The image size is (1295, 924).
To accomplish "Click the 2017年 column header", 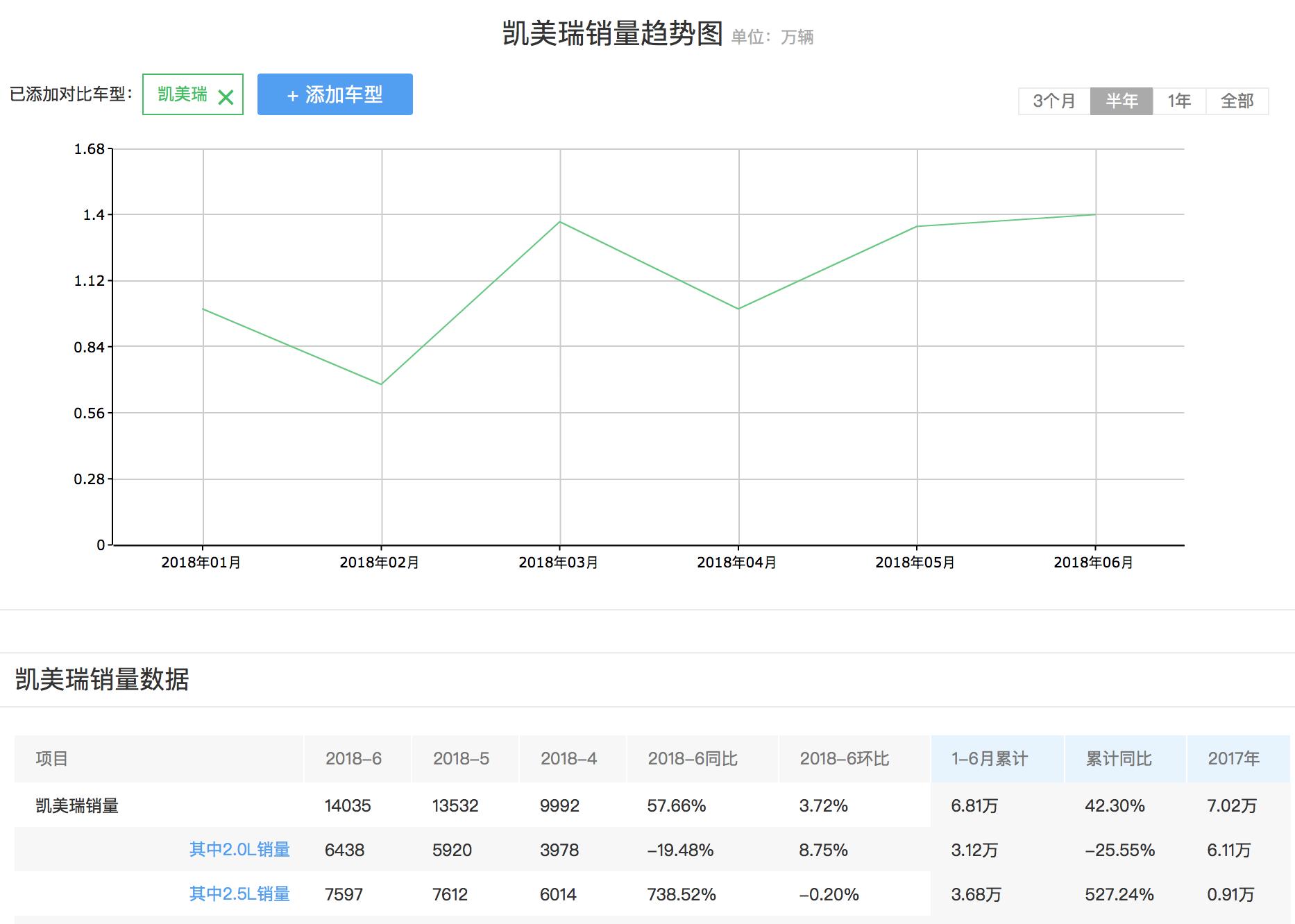I will (x=1233, y=759).
